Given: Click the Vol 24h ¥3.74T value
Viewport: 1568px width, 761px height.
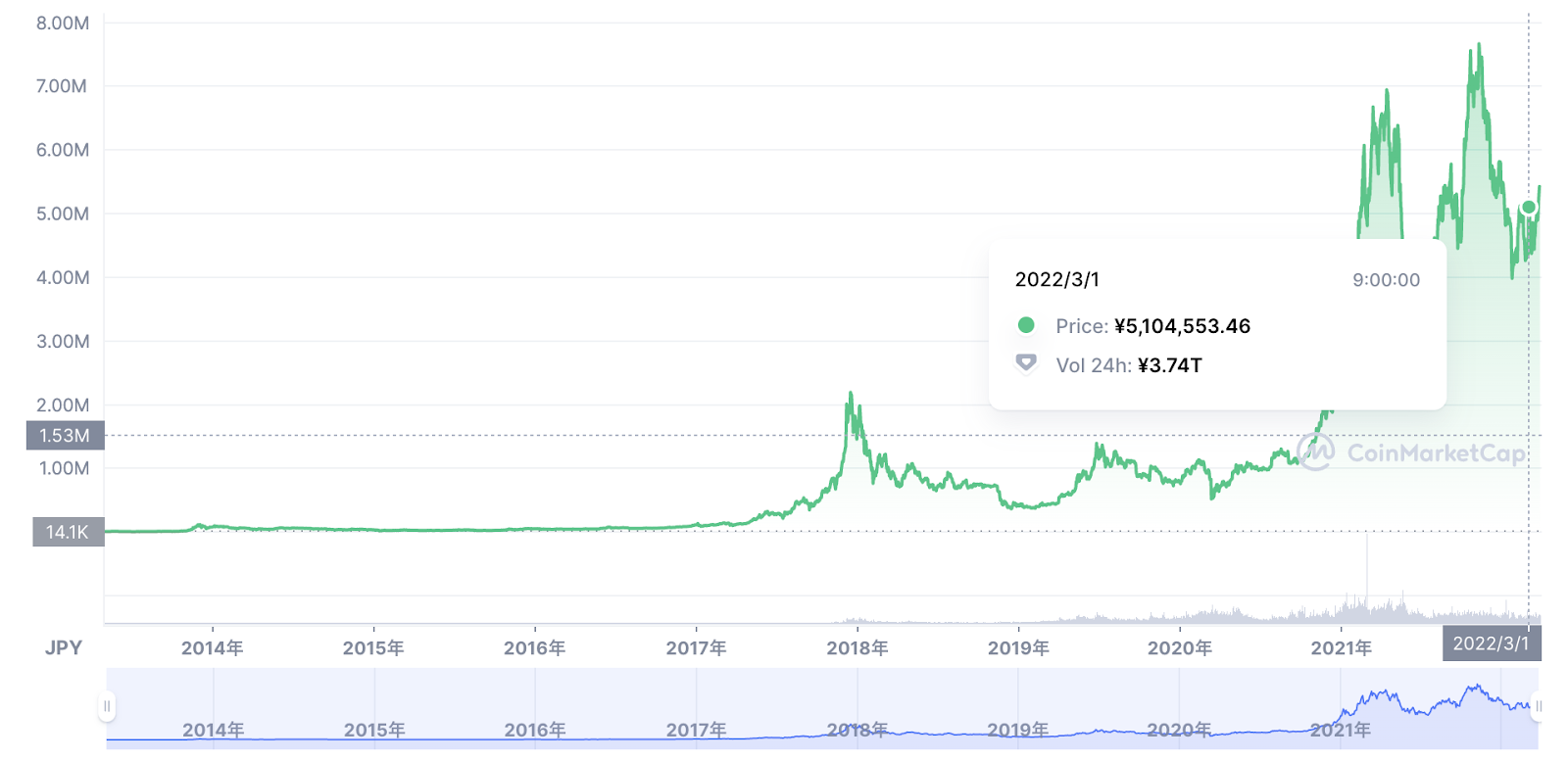Looking at the screenshot, I should [1169, 365].
